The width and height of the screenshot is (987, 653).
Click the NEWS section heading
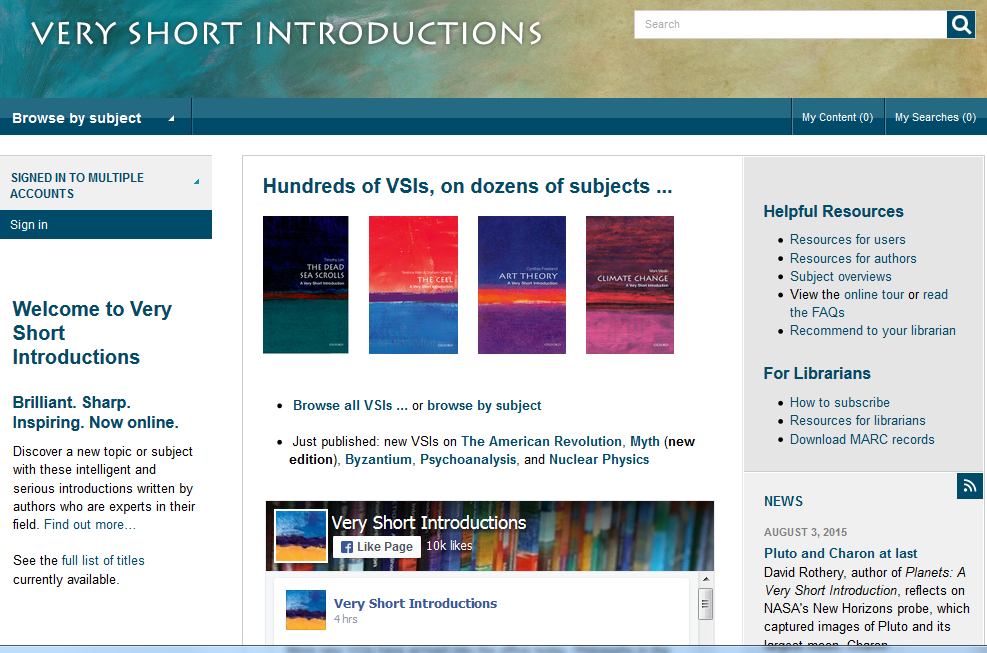(783, 501)
